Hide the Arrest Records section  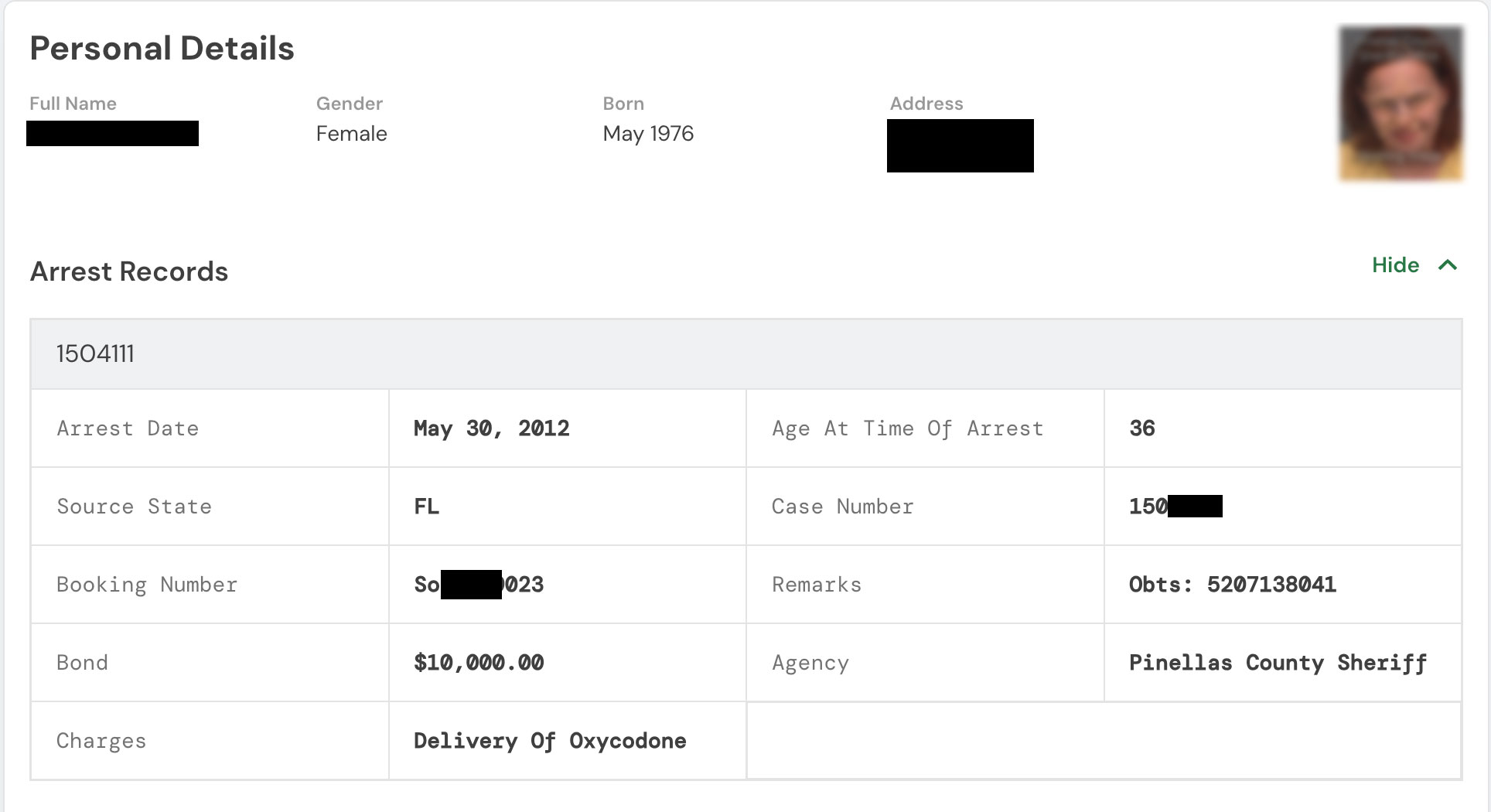coord(1395,265)
